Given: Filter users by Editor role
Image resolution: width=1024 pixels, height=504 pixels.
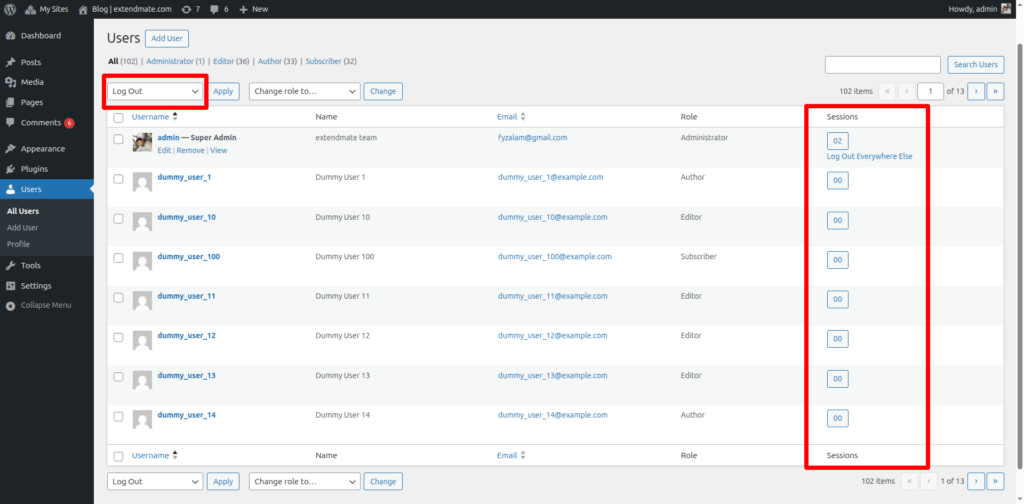Looking at the screenshot, I should pos(223,61).
